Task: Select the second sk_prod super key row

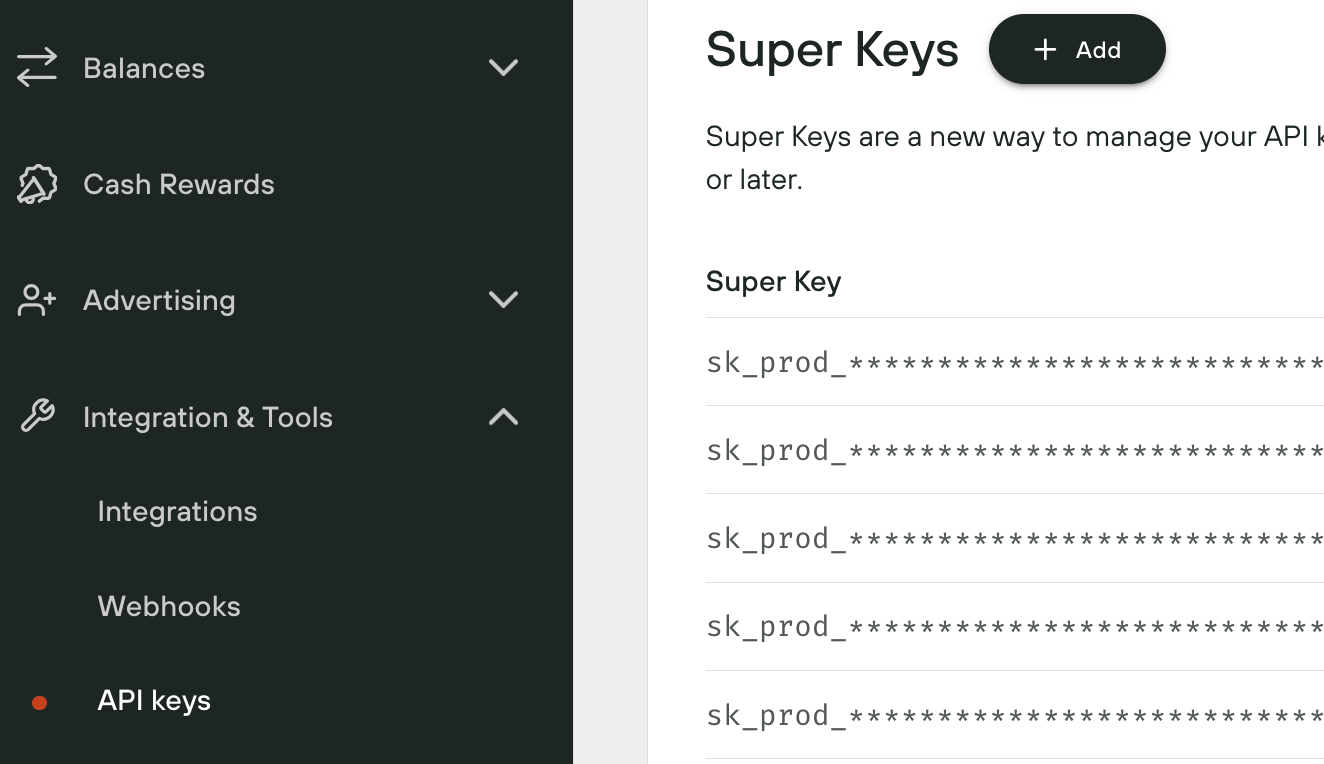Action: point(1014,450)
